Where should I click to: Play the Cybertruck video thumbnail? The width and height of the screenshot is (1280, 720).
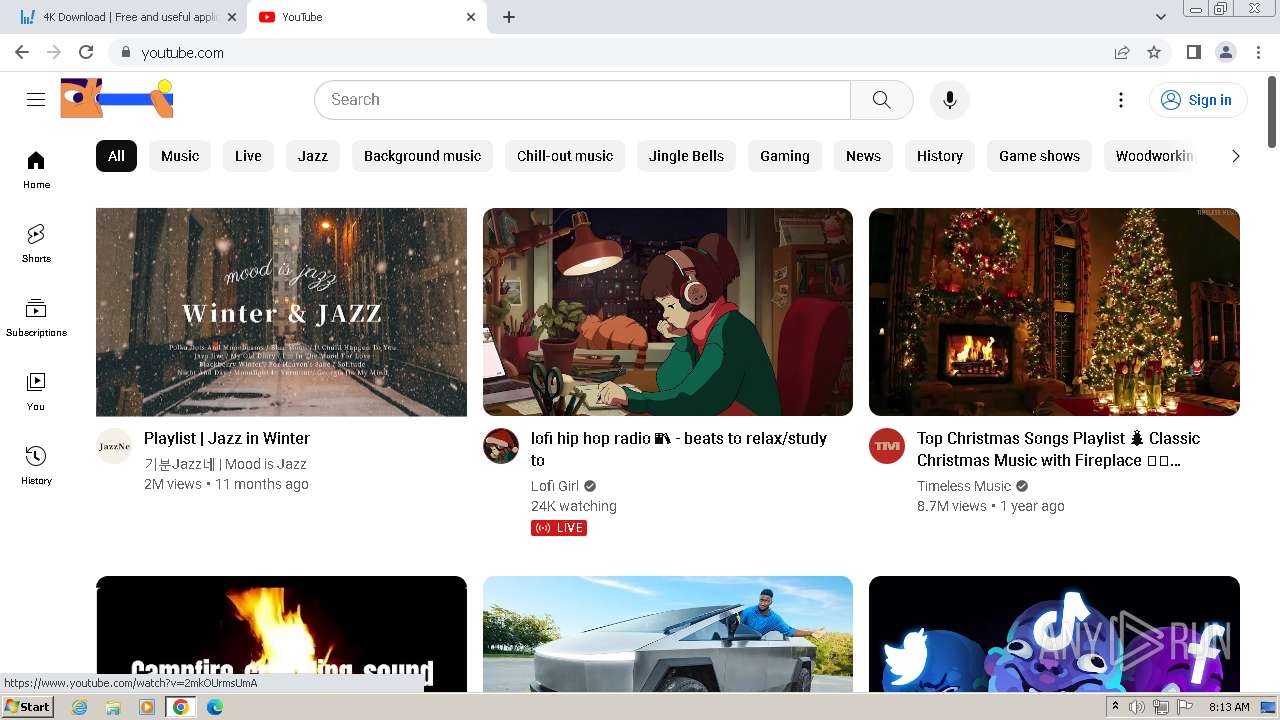tap(668, 633)
